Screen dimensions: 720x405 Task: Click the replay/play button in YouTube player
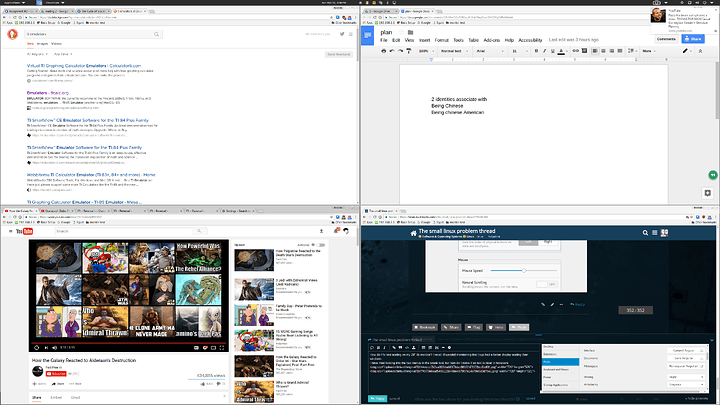(x=37, y=348)
